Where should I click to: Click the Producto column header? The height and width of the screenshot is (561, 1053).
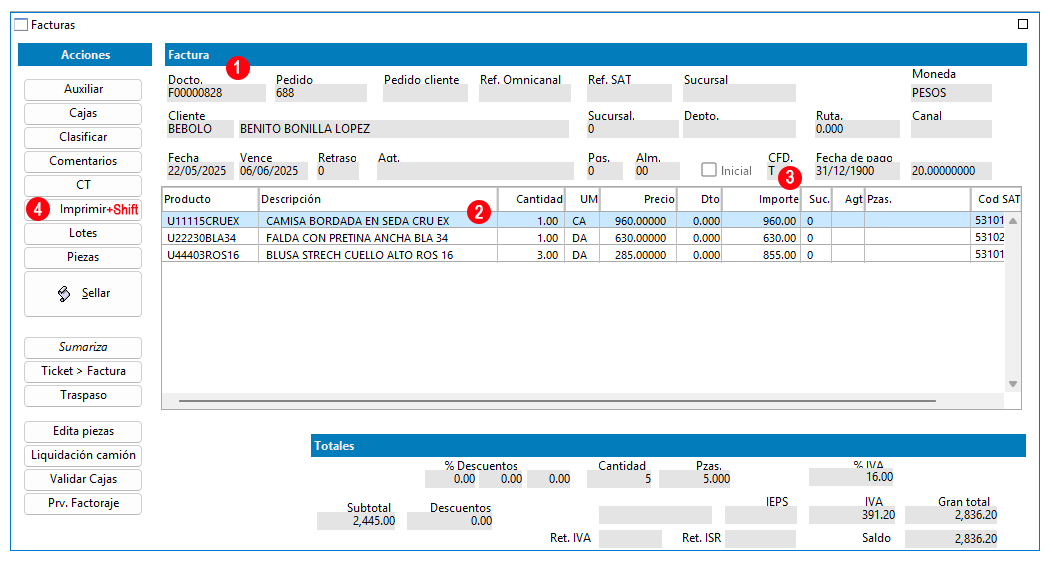coord(210,200)
